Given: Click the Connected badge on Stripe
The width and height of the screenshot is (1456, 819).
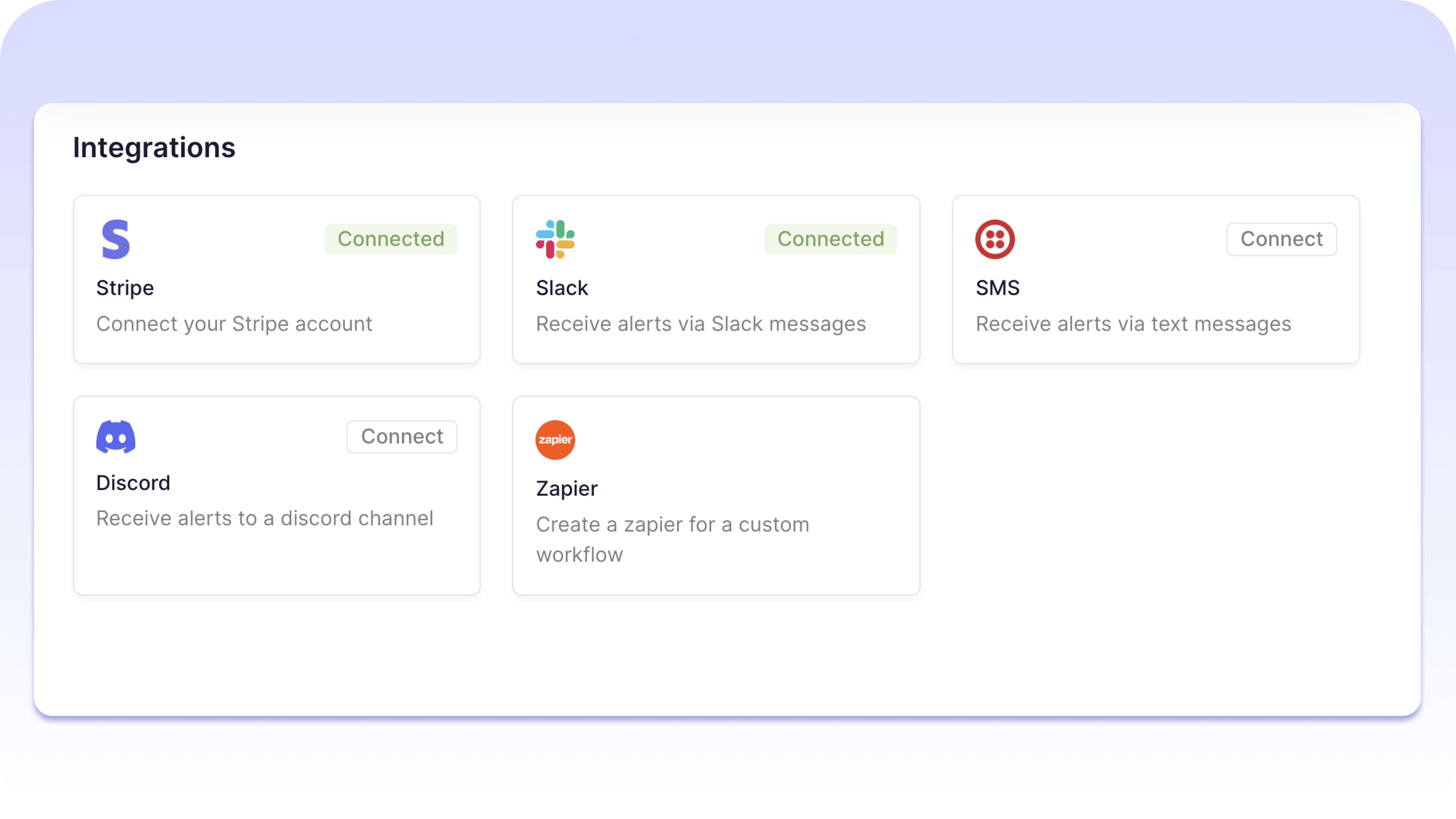Looking at the screenshot, I should [x=391, y=239].
